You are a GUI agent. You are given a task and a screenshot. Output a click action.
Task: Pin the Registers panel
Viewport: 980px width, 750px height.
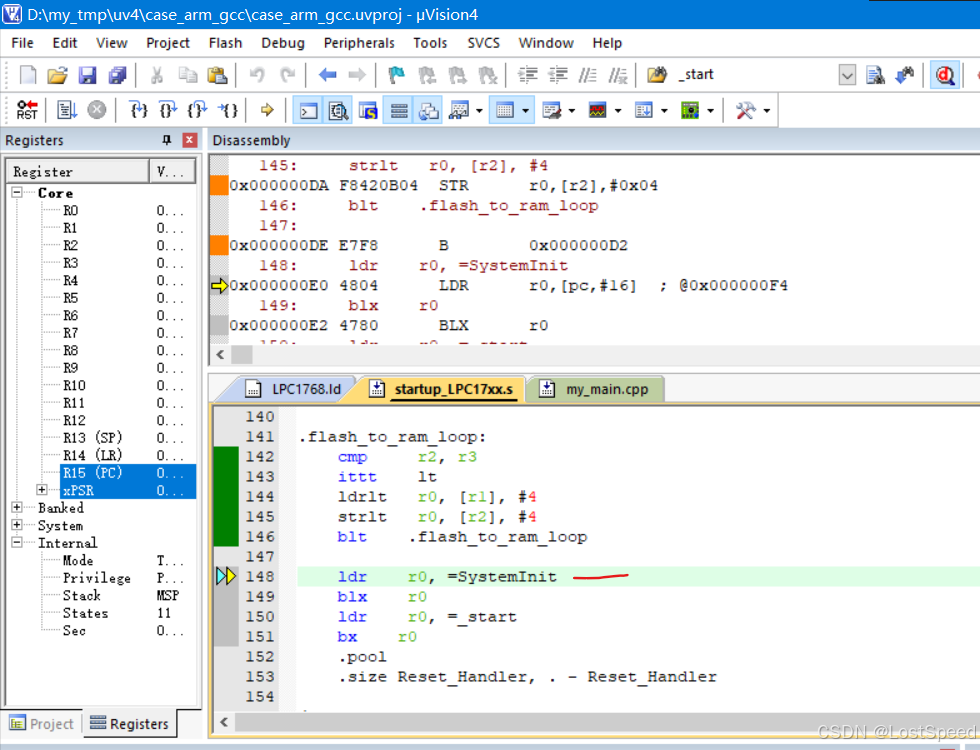click(166, 140)
